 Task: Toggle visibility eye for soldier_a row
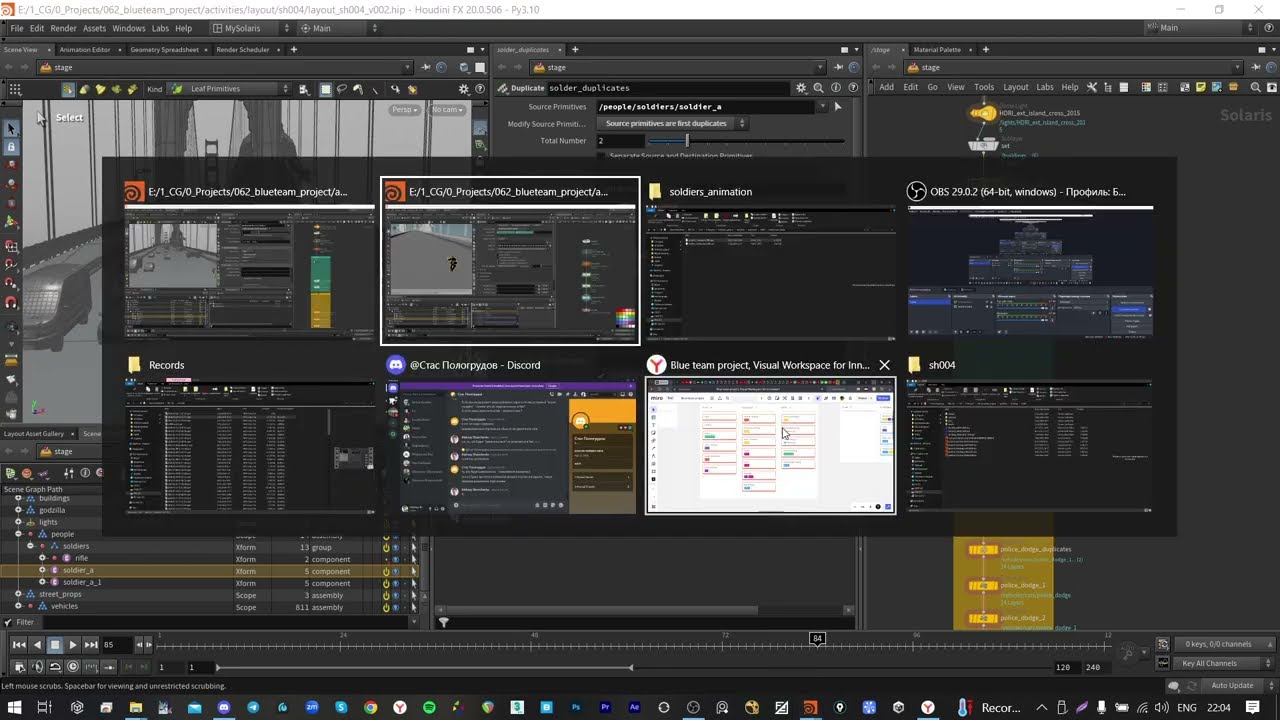coord(396,571)
